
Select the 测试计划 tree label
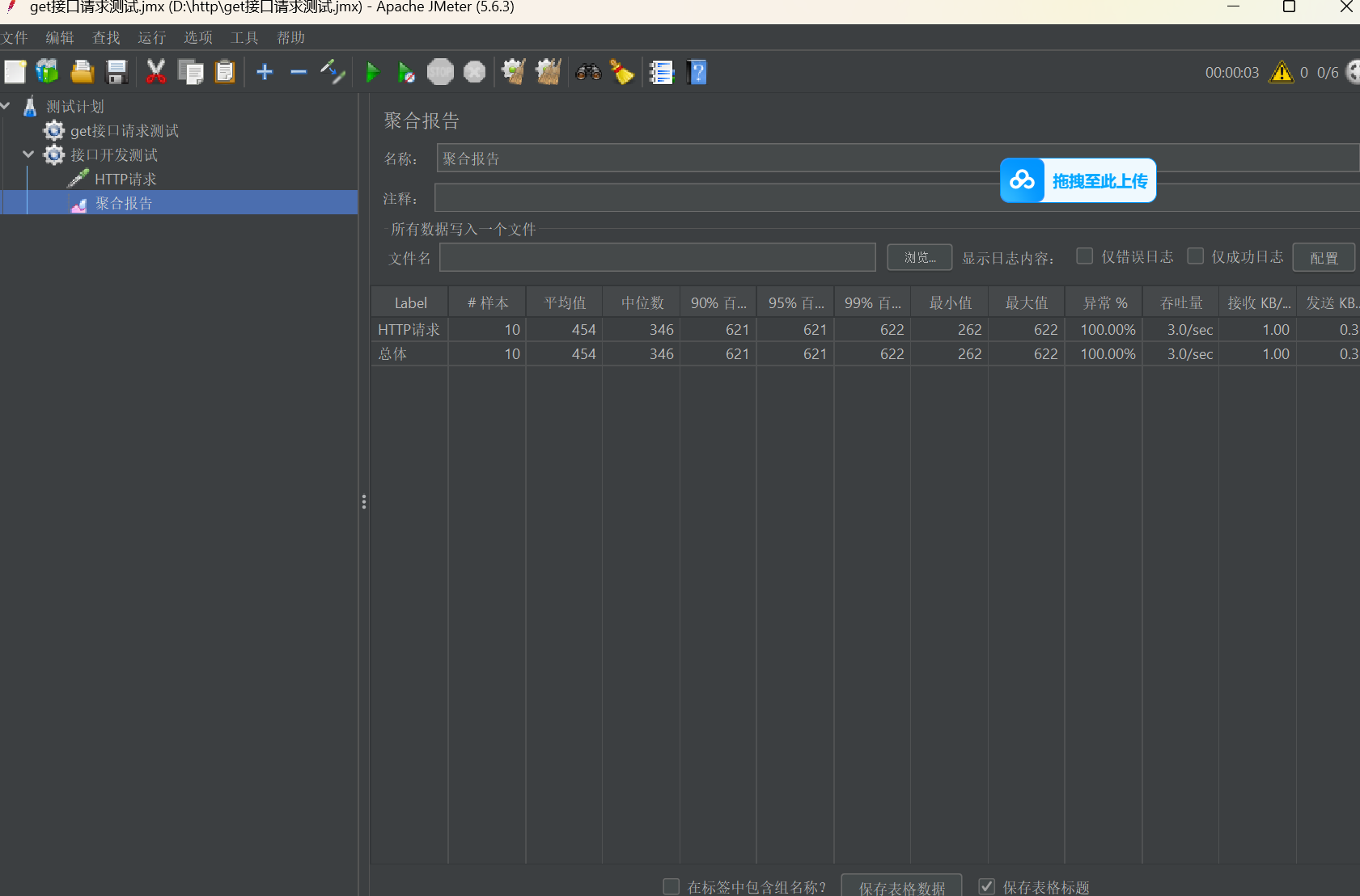click(75, 107)
